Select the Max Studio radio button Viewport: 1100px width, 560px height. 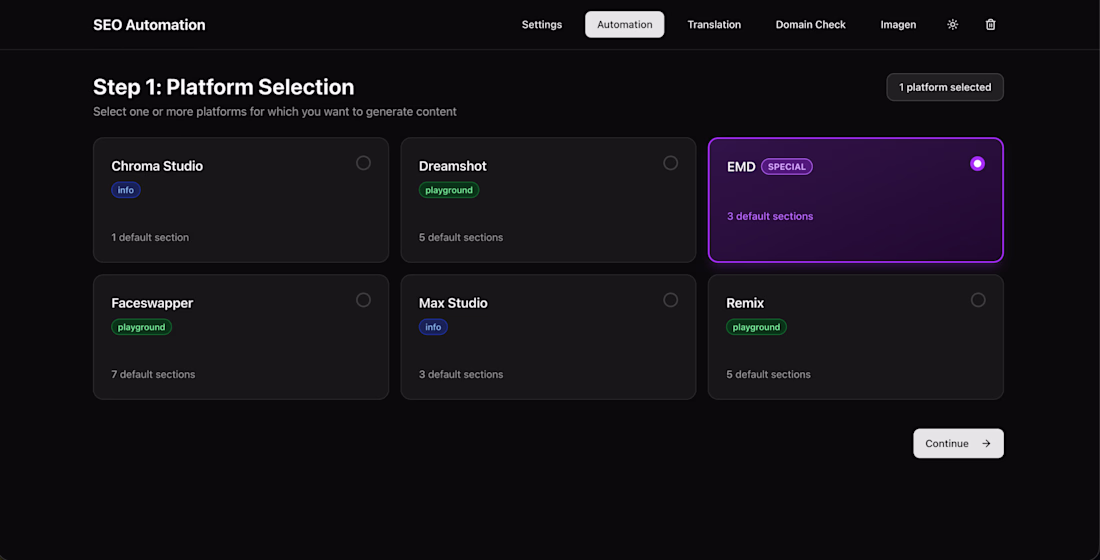coord(670,300)
